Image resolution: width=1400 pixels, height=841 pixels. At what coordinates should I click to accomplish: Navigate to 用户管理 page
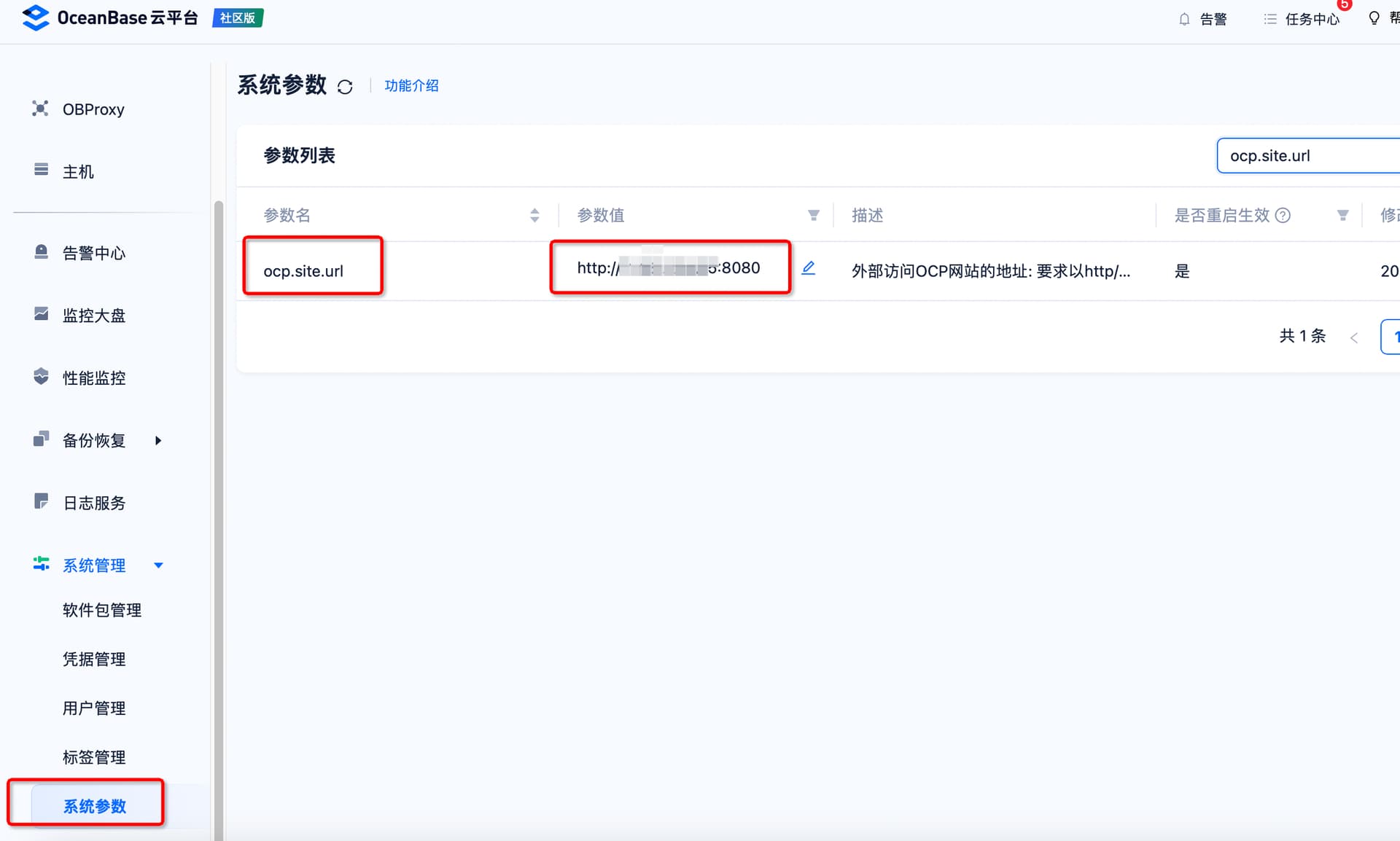[x=94, y=708]
